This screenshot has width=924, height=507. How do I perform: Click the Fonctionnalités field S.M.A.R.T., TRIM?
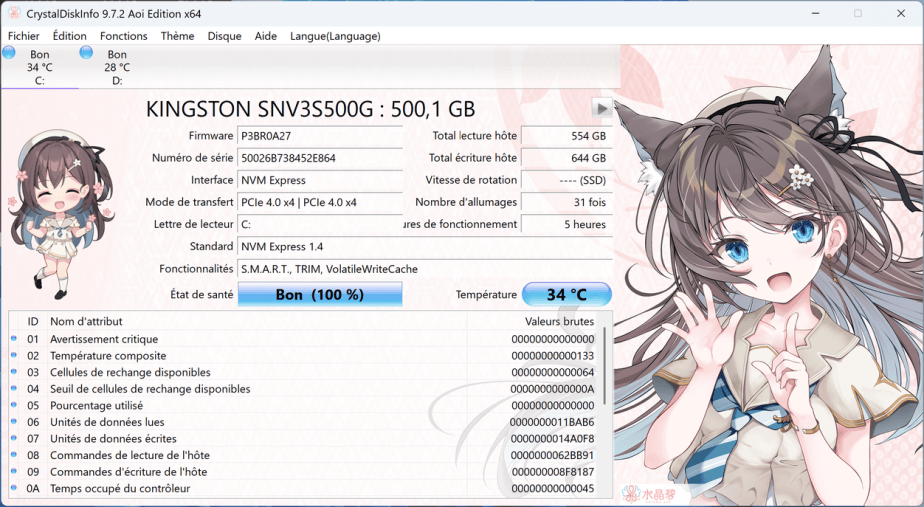(425, 269)
